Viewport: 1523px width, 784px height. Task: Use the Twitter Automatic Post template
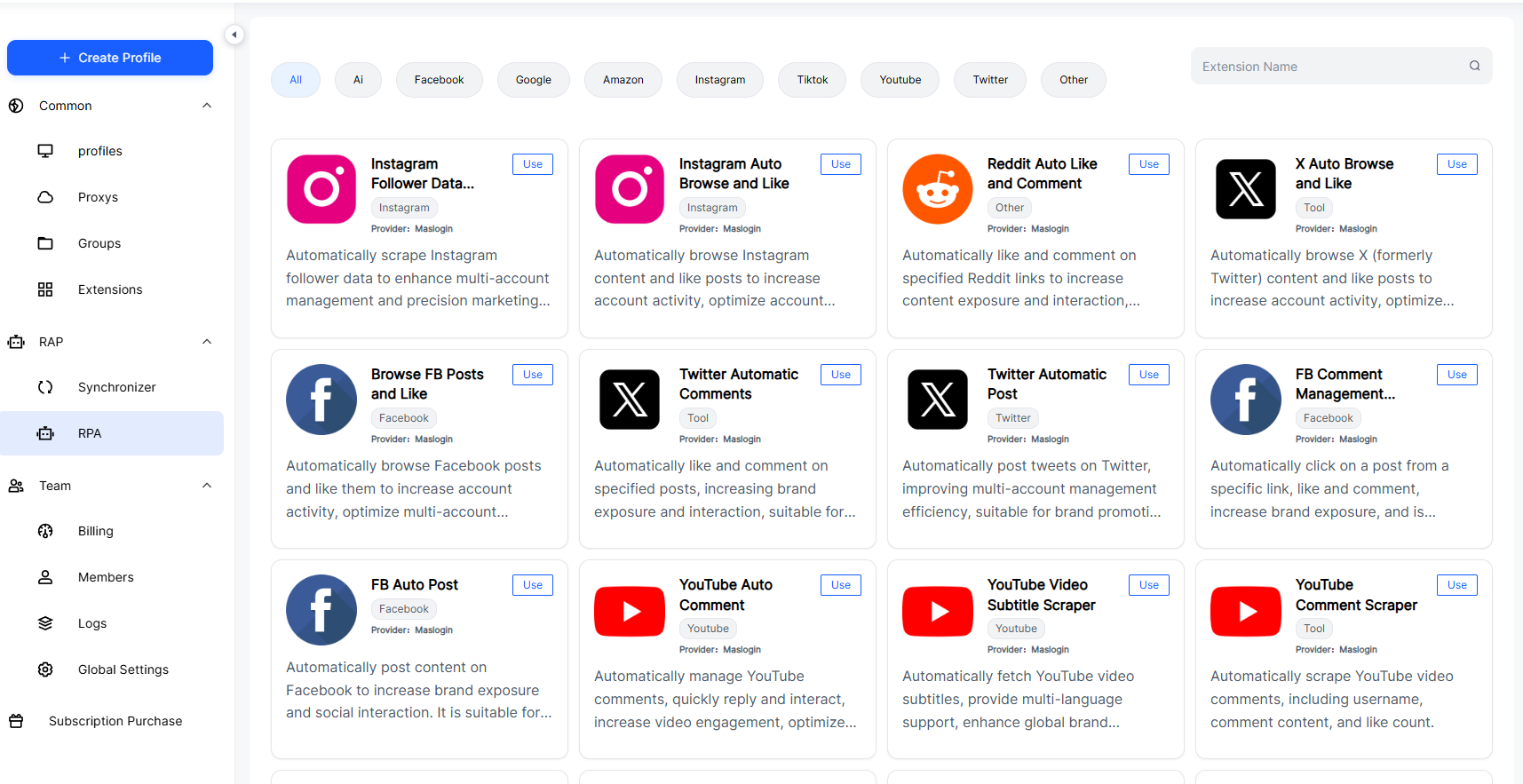click(1148, 375)
